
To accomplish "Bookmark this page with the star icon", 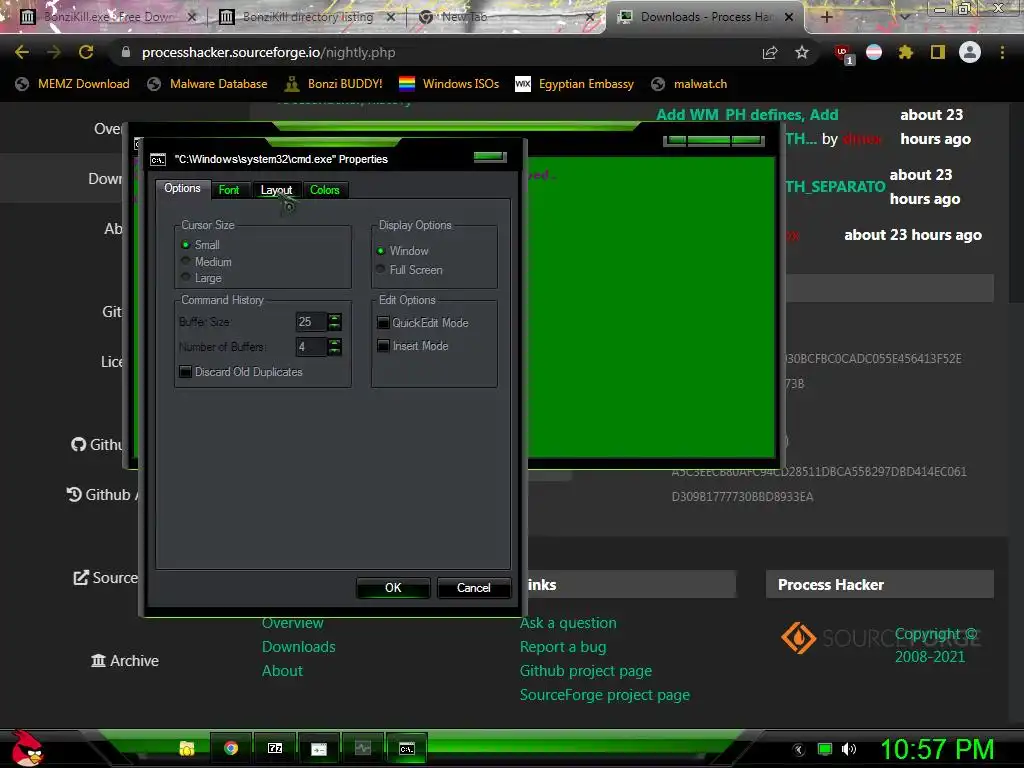I will point(802,52).
